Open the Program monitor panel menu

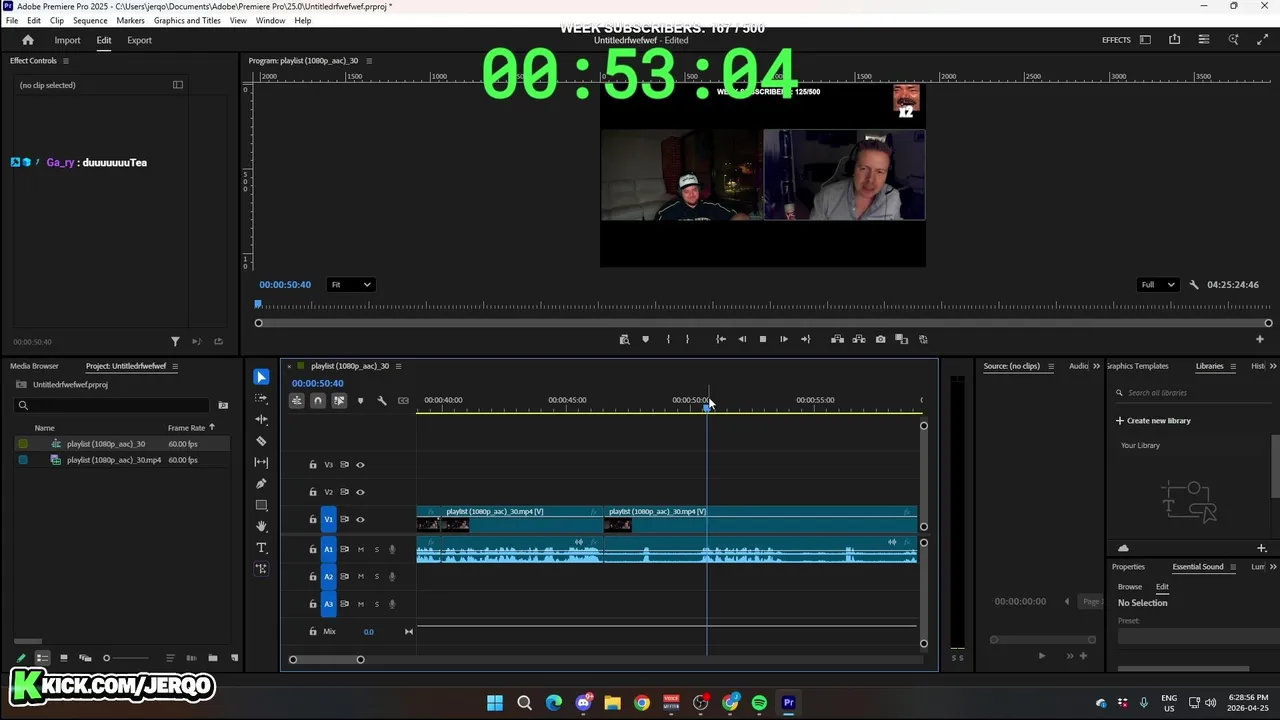pyautogui.click(x=369, y=61)
